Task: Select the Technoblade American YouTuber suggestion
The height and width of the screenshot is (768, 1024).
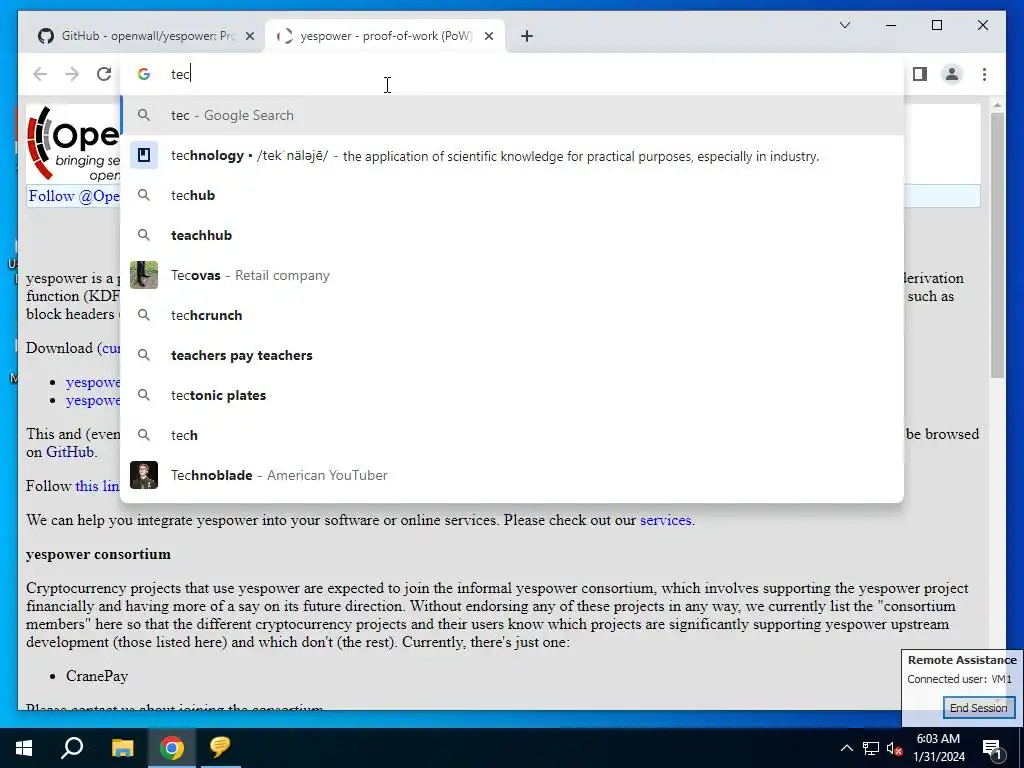Action: (x=512, y=475)
